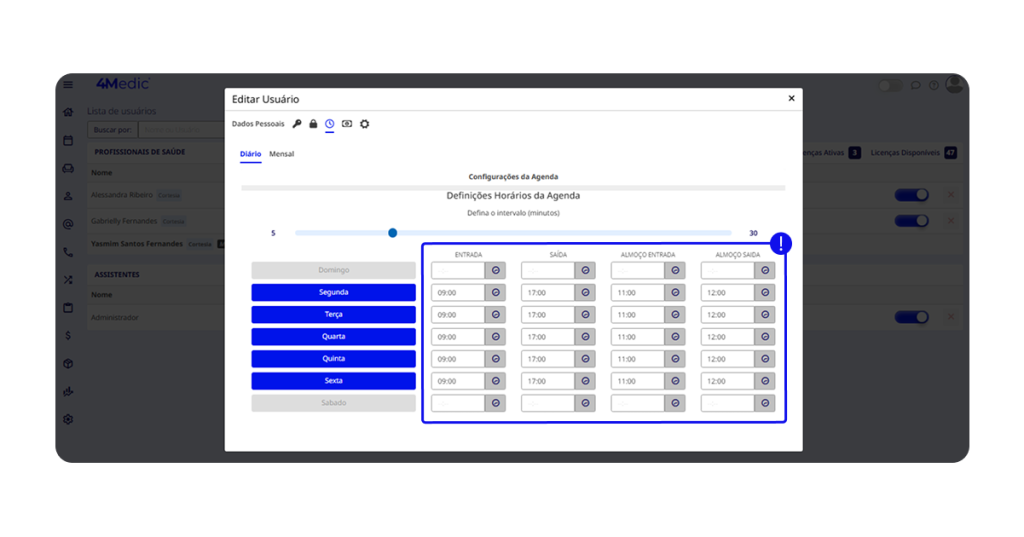Open the phone icon in the left sidebar
The image size is (1024, 537).
tap(68, 252)
